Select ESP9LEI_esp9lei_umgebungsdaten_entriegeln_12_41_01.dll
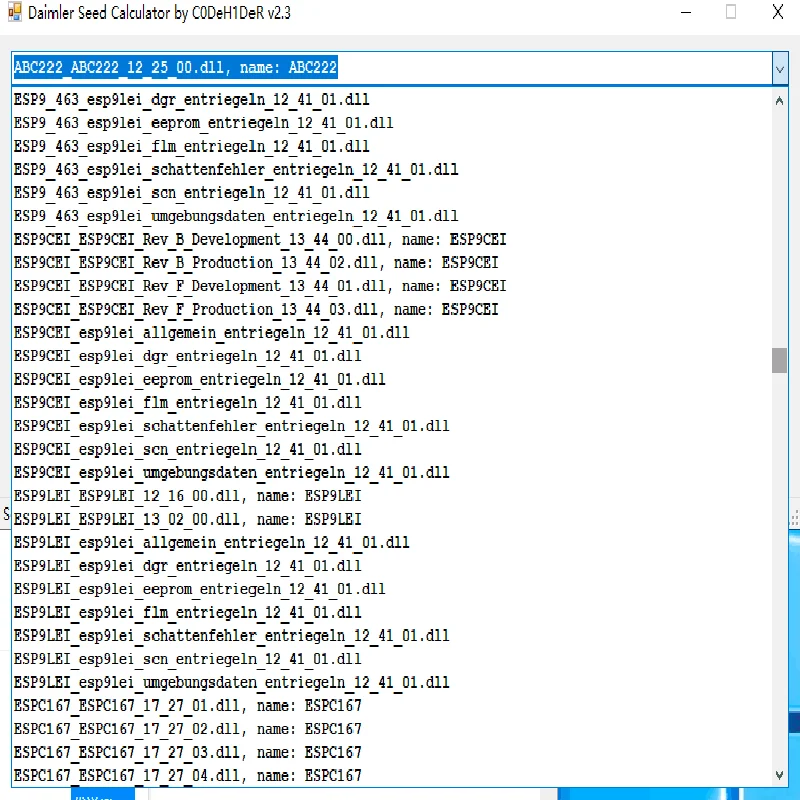 coord(392,683)
